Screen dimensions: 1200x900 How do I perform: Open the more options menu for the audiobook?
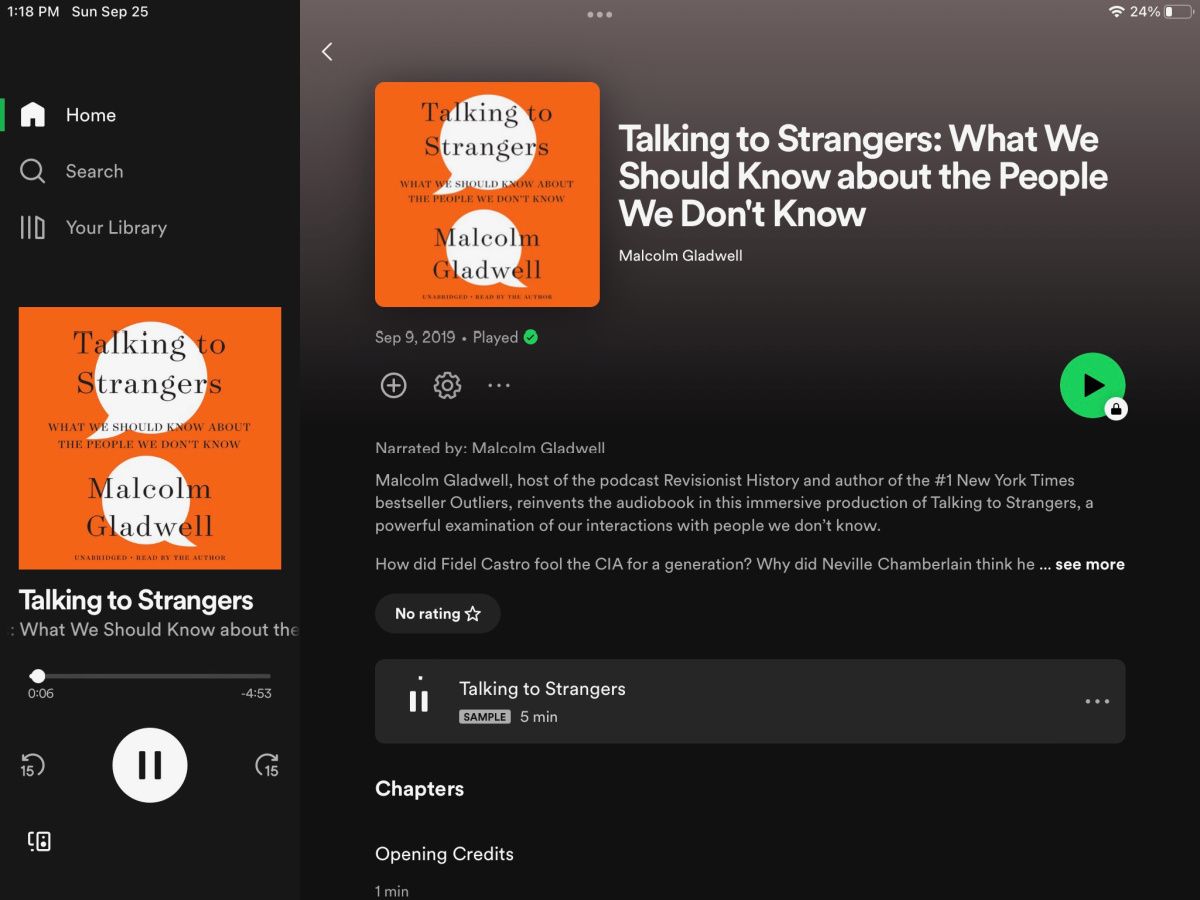[498, 385]
